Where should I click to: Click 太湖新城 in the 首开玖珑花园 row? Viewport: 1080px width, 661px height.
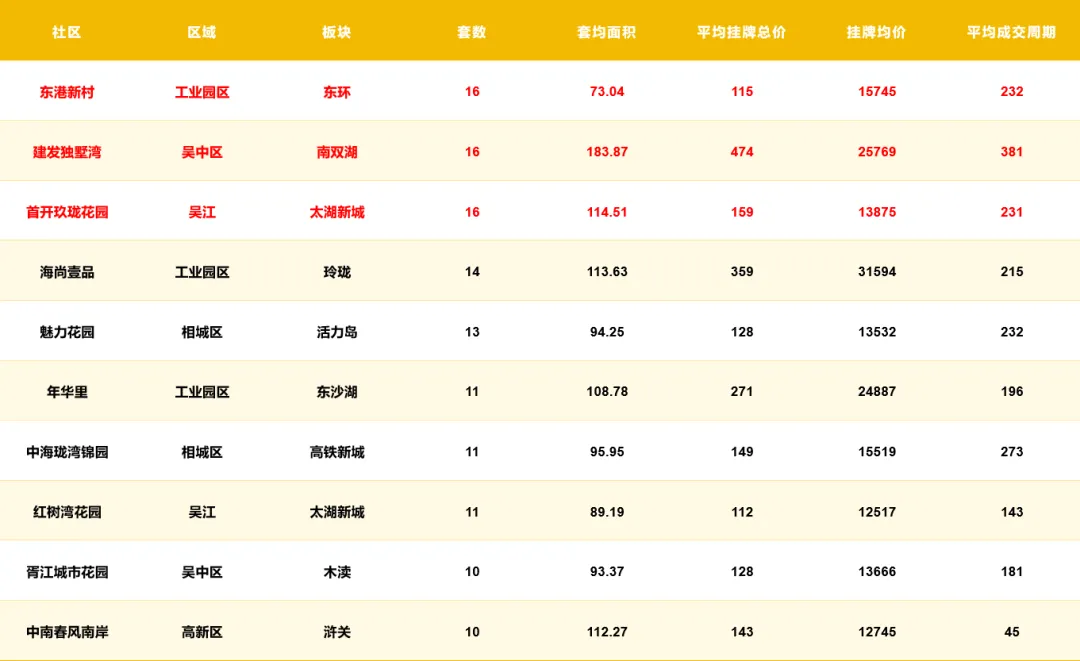click(x=337, y=212)
